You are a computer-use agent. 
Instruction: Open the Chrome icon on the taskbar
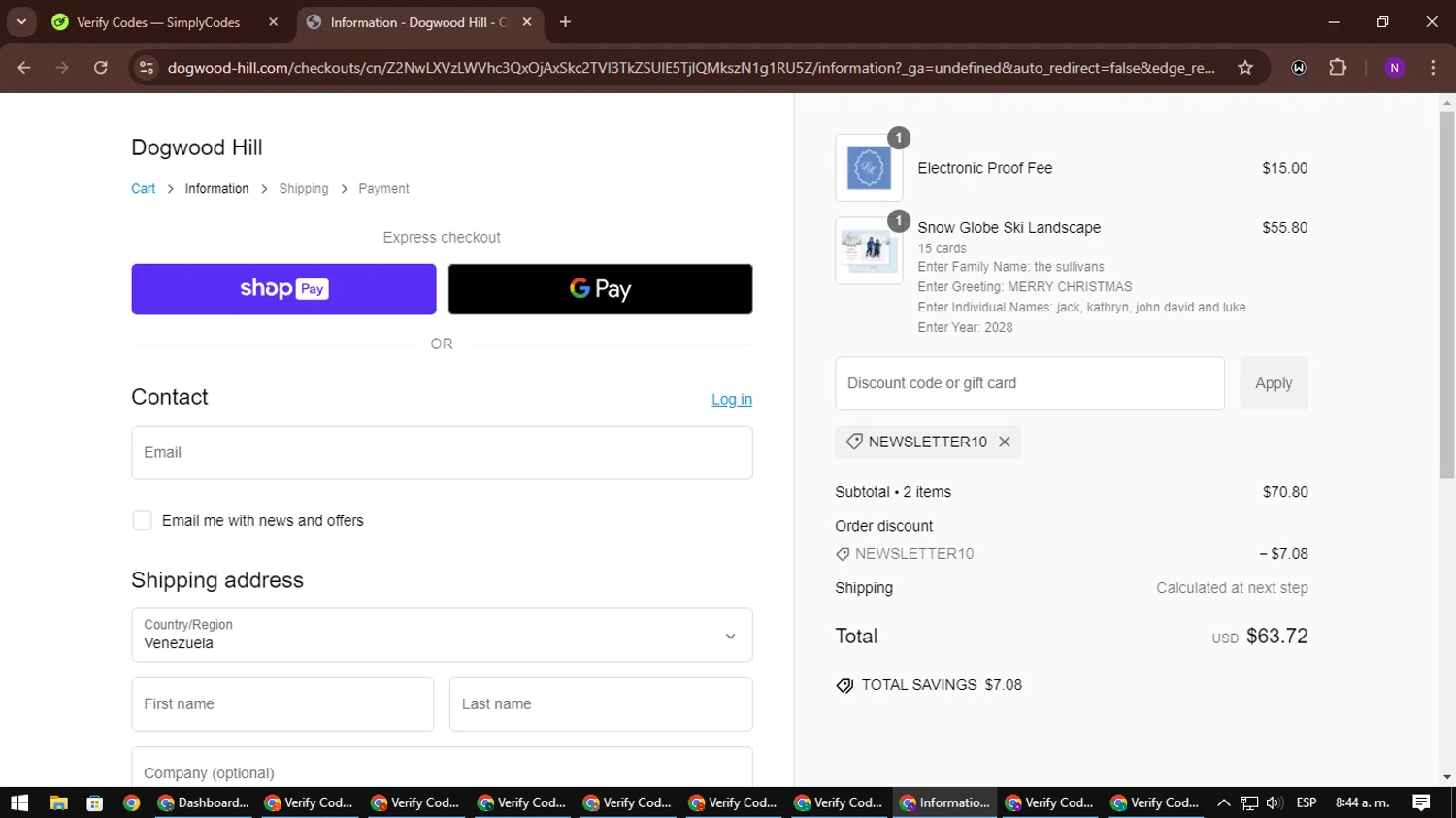(x=131, y=802)
